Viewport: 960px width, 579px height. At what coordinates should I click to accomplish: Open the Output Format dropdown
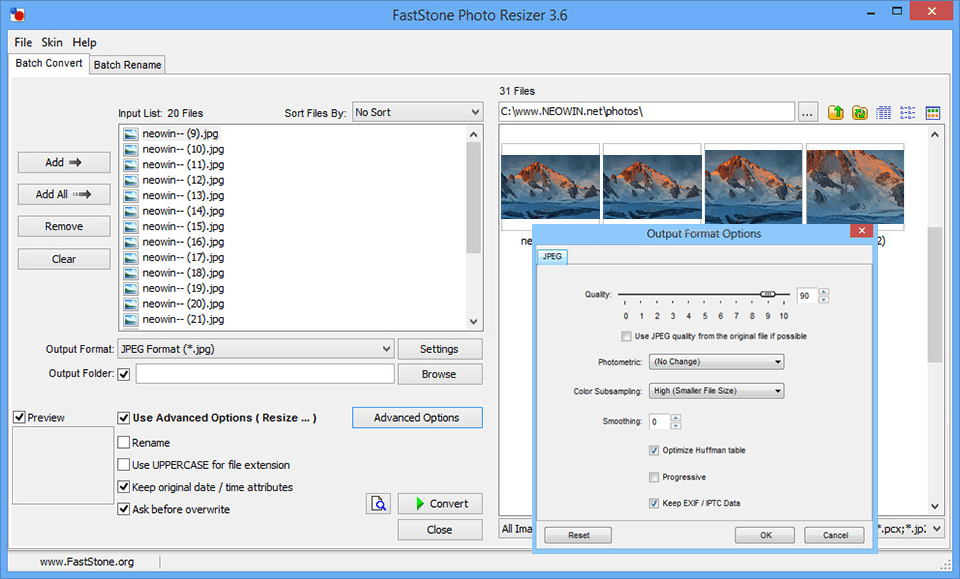255,348
